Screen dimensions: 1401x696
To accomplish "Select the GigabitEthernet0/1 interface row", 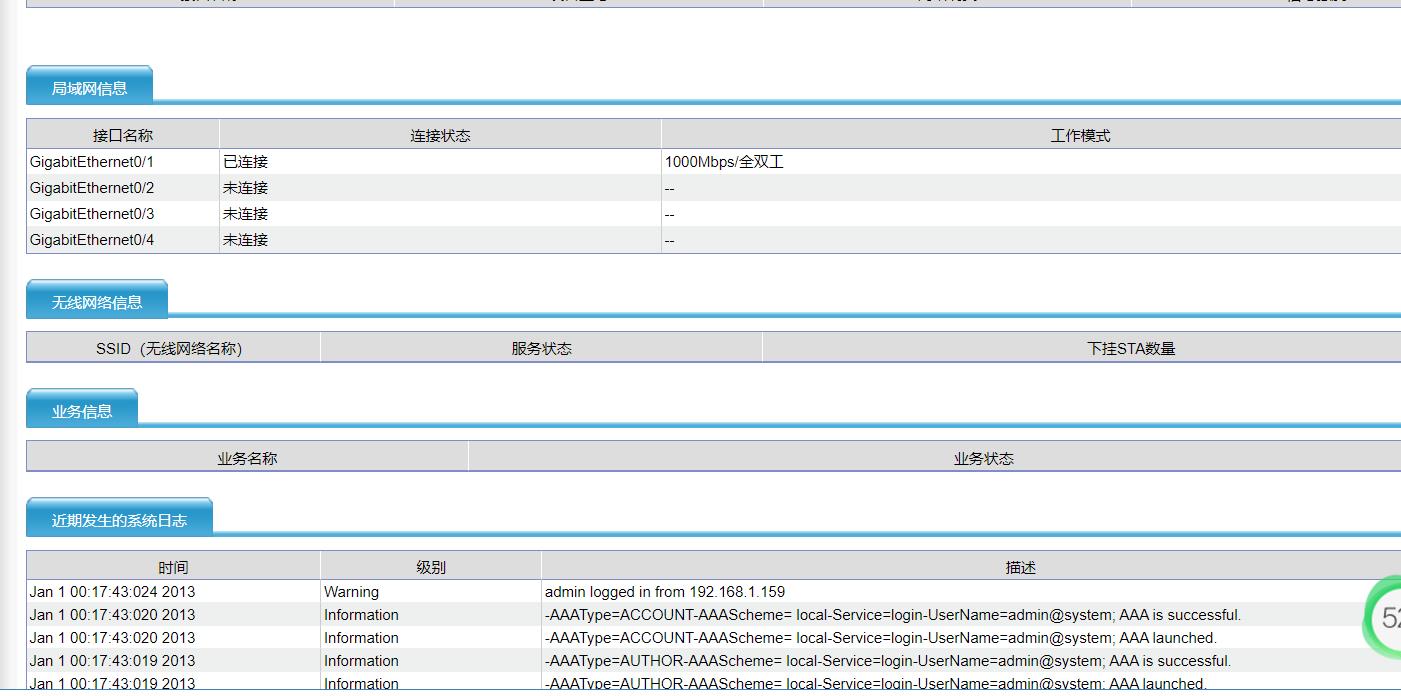I will coord(713,161).
